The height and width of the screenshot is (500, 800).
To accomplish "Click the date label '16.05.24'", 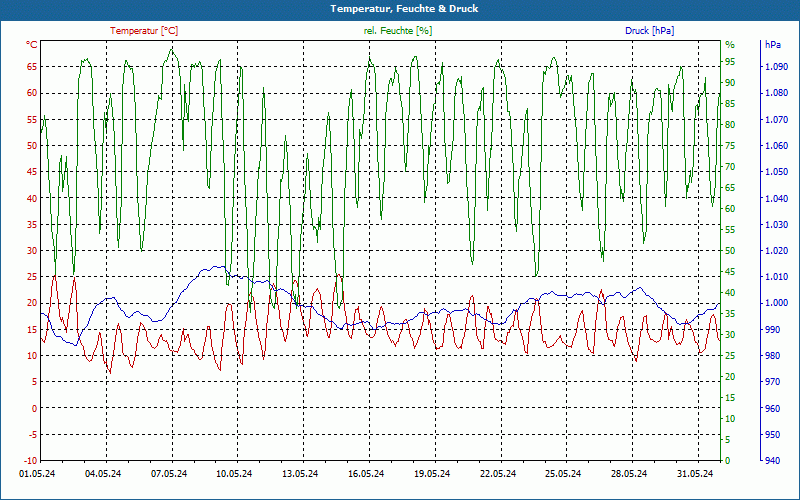I will pyautogui.click(x=366, y=474).
